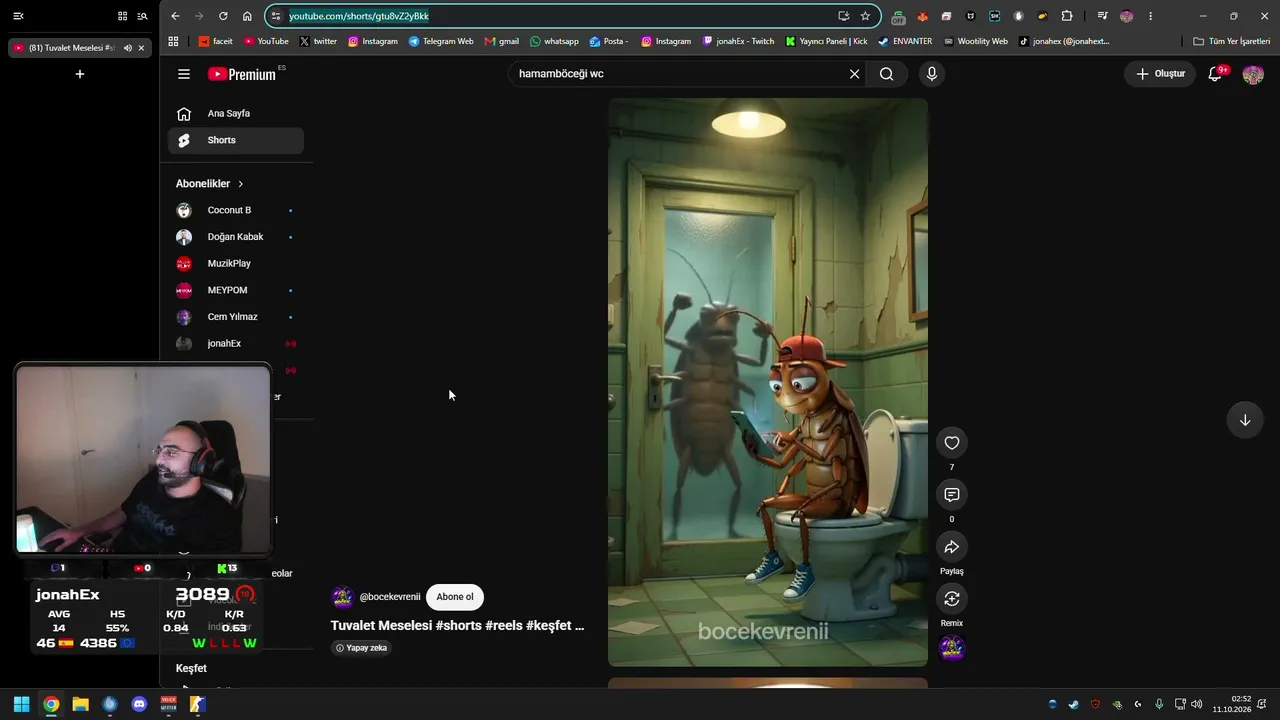
Task: Open Coconut B subscription channel
Action: coord(236,210)
